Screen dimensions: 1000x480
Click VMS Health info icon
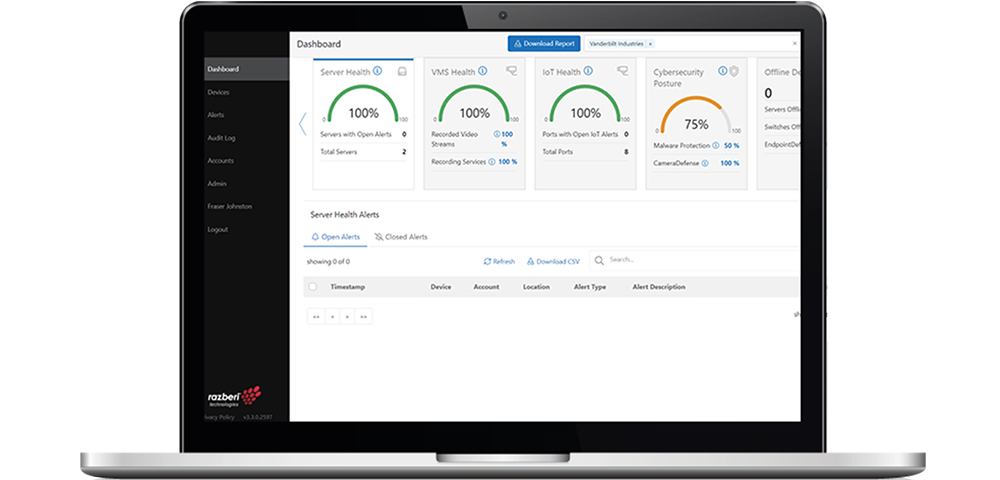click(483, 71)
